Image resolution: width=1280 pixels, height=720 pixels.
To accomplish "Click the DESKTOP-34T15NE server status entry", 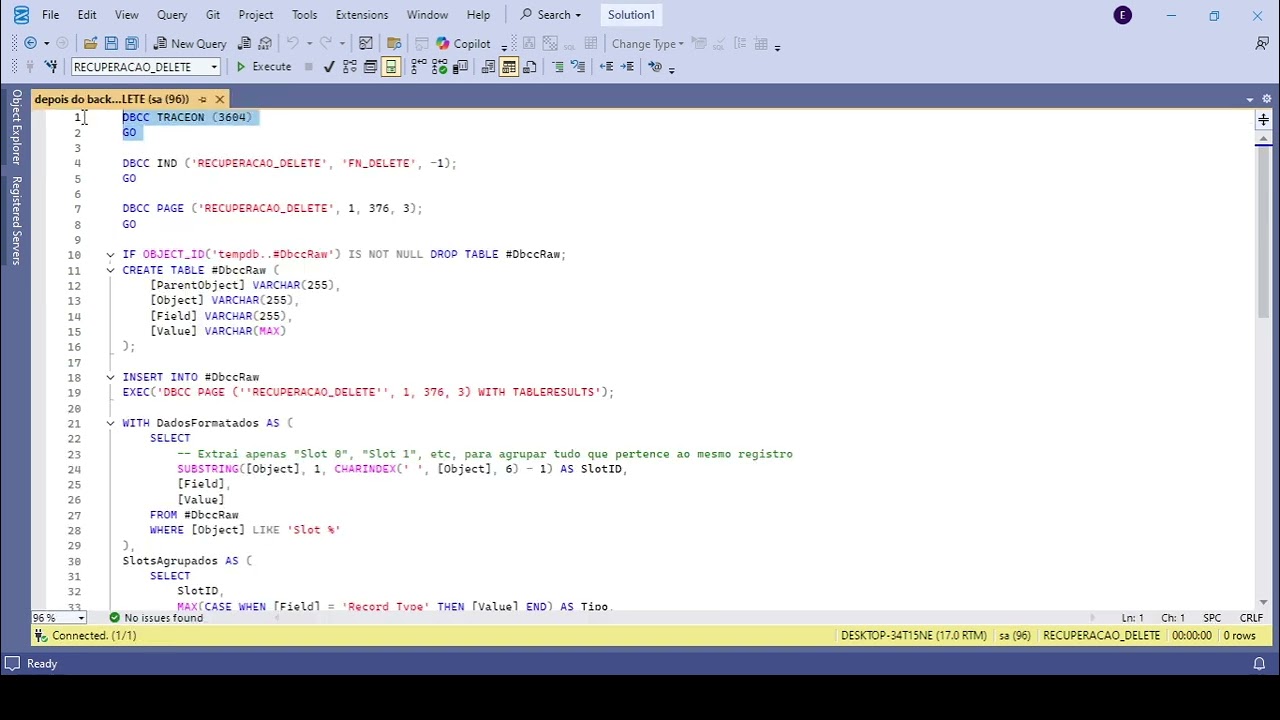I will [x=914, y=635].
